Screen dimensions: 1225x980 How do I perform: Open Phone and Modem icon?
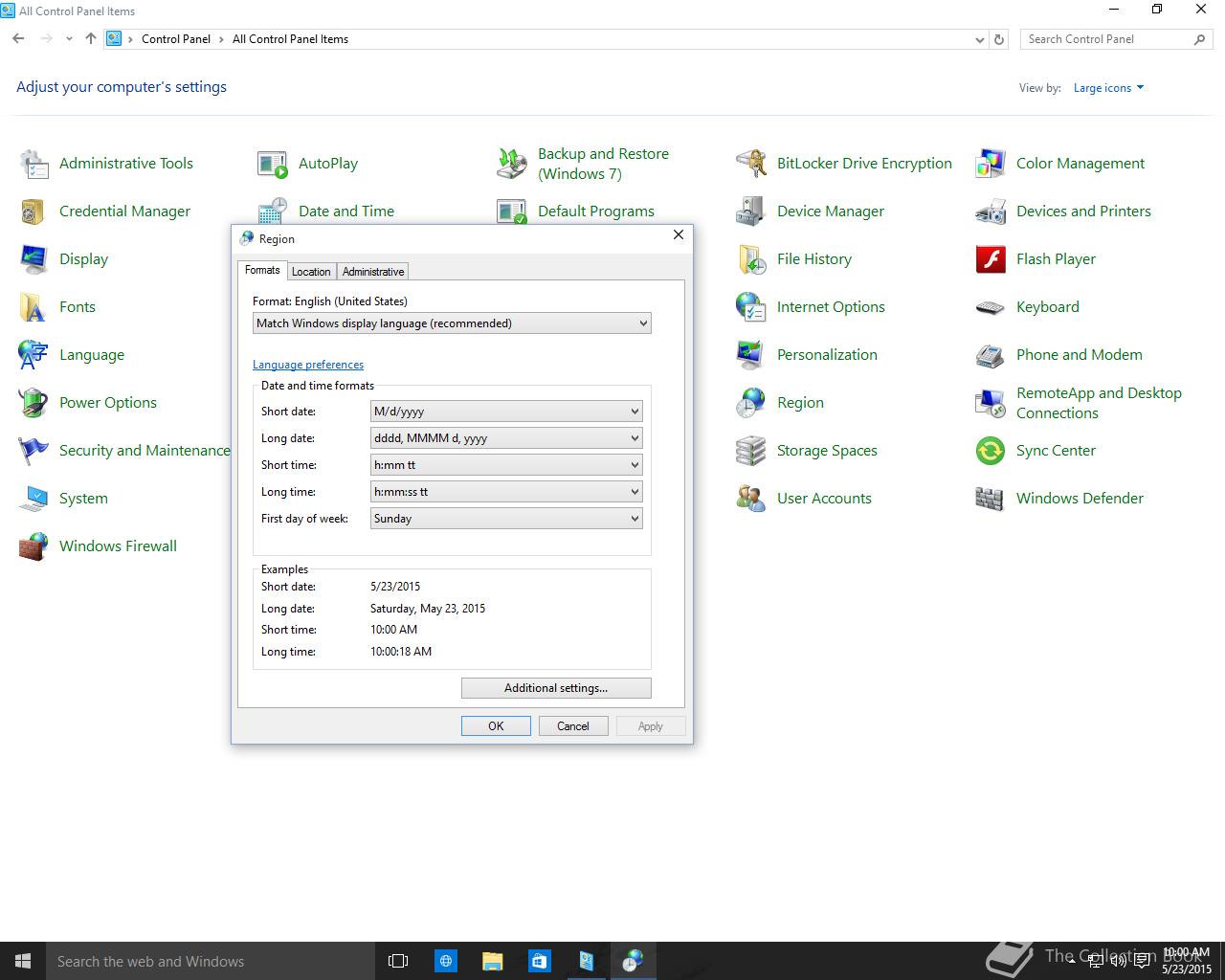pyautogui.click(x=991, y=355)
